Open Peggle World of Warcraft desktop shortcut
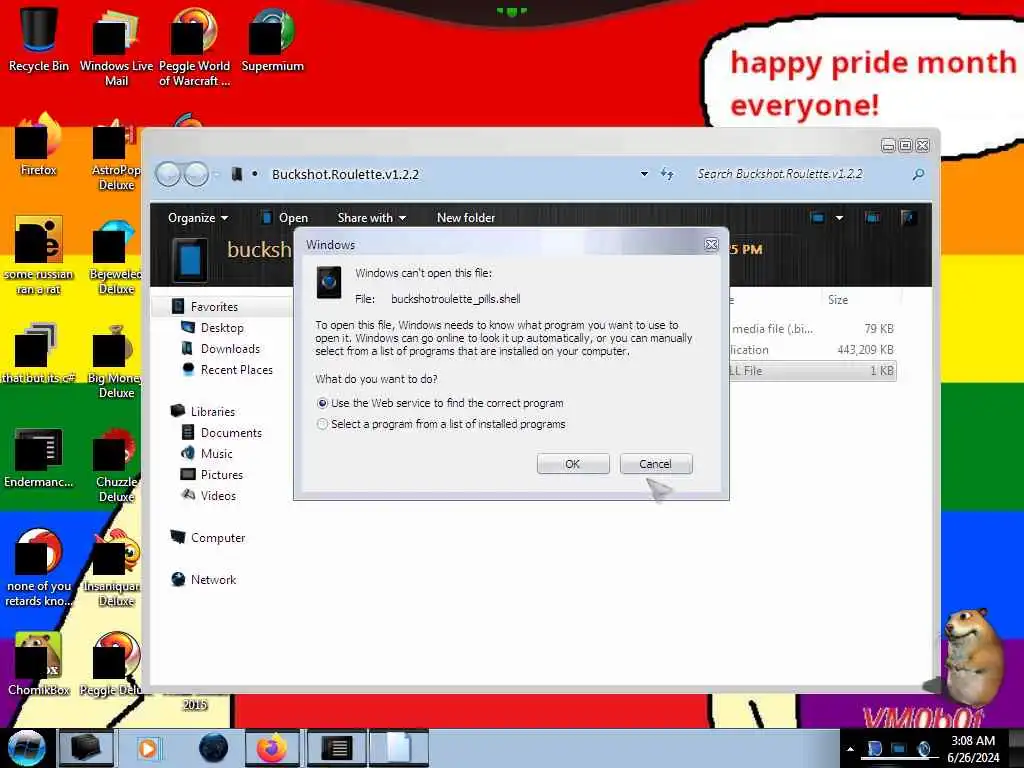This screenshot has height=768, width=1024. pos(194,46)
